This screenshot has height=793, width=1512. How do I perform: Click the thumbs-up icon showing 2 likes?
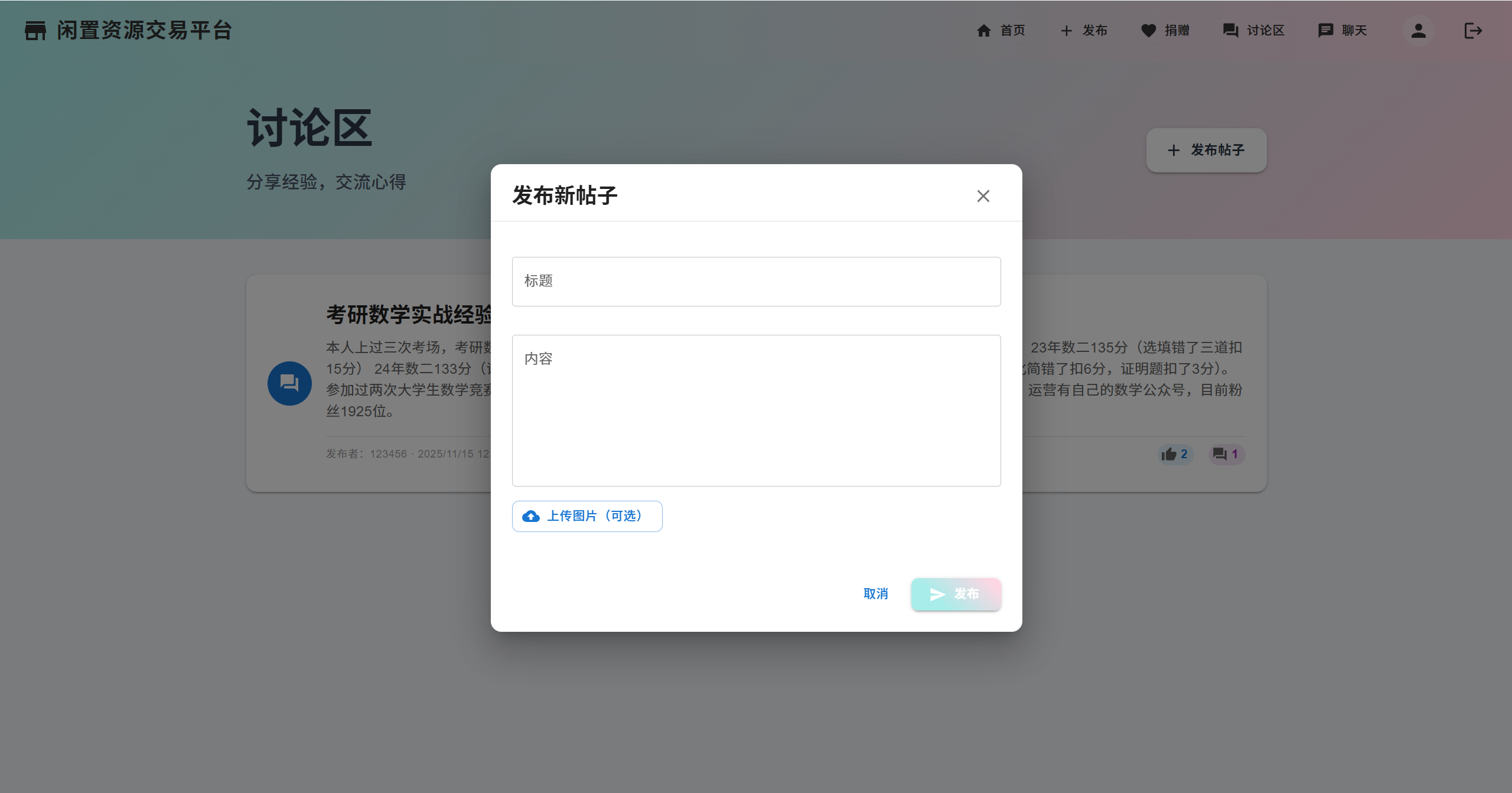(x=1170, y=454)
